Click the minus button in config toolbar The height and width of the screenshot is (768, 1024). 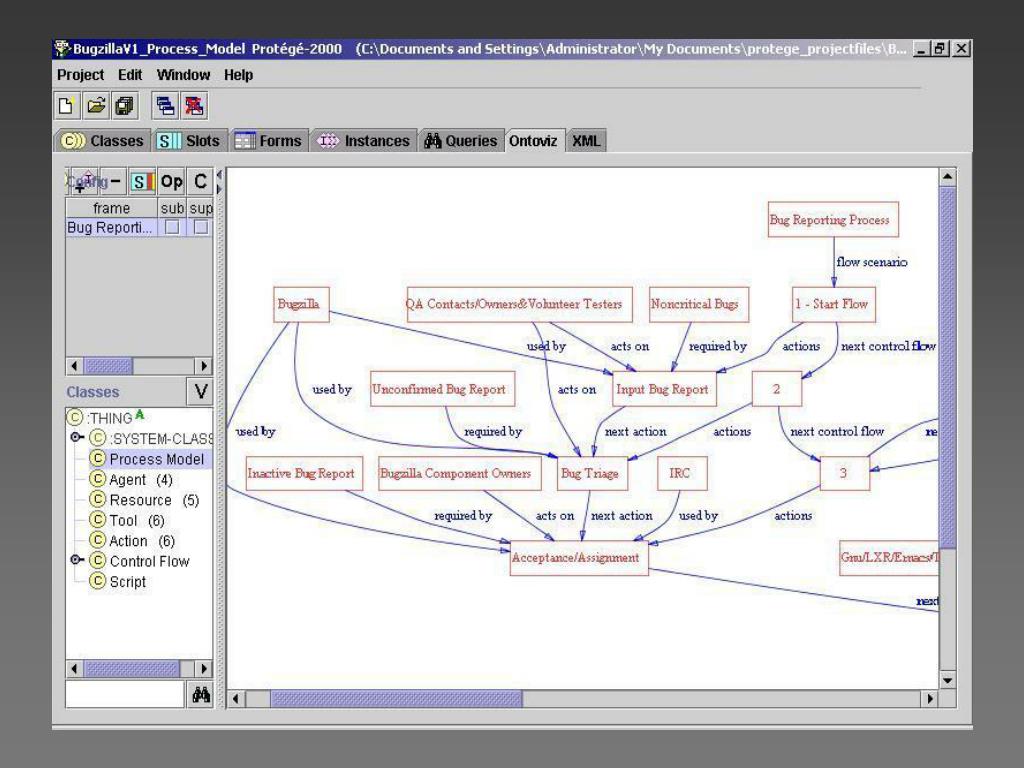114,181
